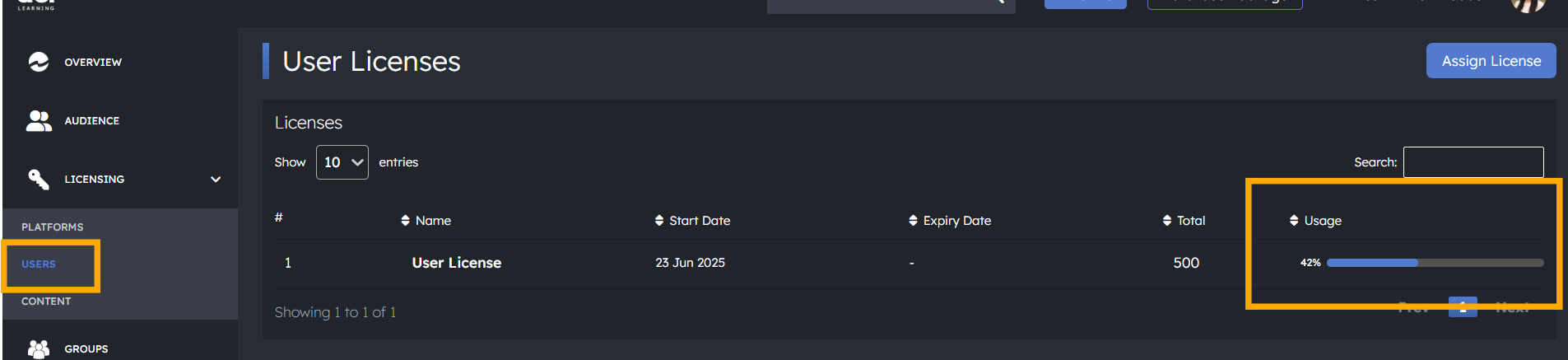Click the table Search input field
Image resolution: width=1568 pixels, height=360 pixels.
click(x=1473, y=162)
